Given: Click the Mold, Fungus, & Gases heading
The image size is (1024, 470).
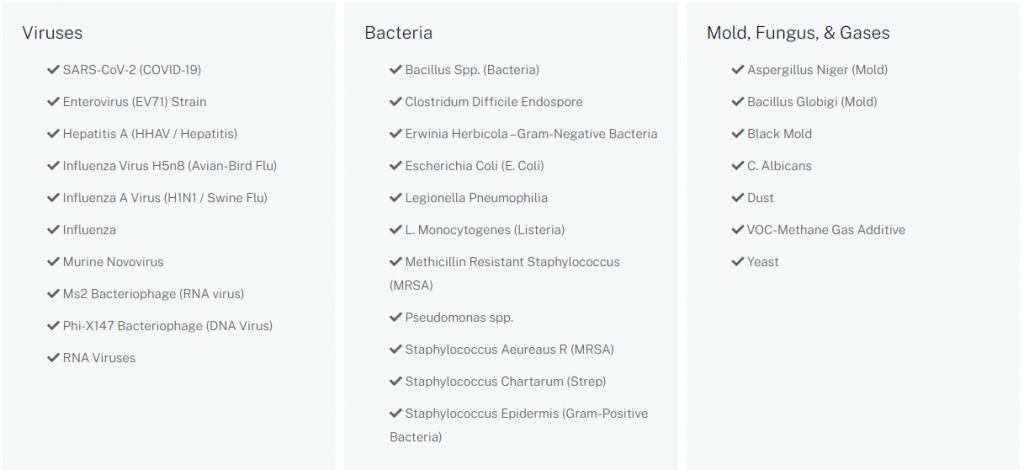Looking at the screenshot, I should [x=797, y=33].
